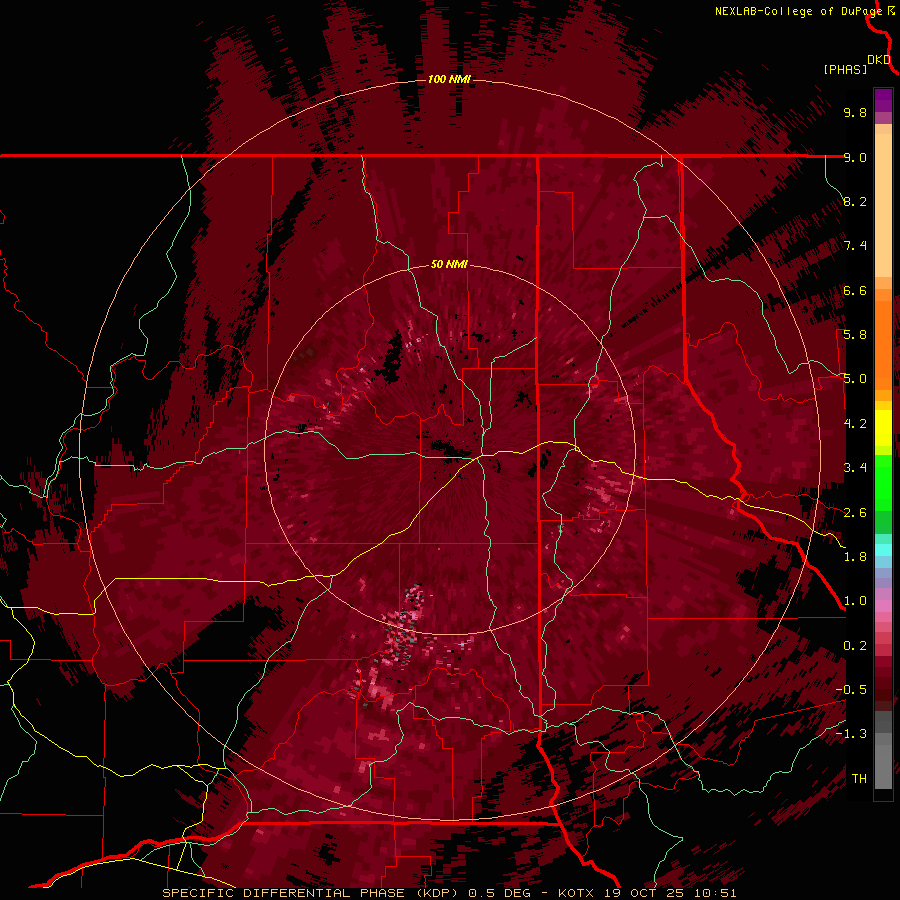
Task: Click the 0.2 value on color scale
Action: pyautogui.click(x=855, y=646)
